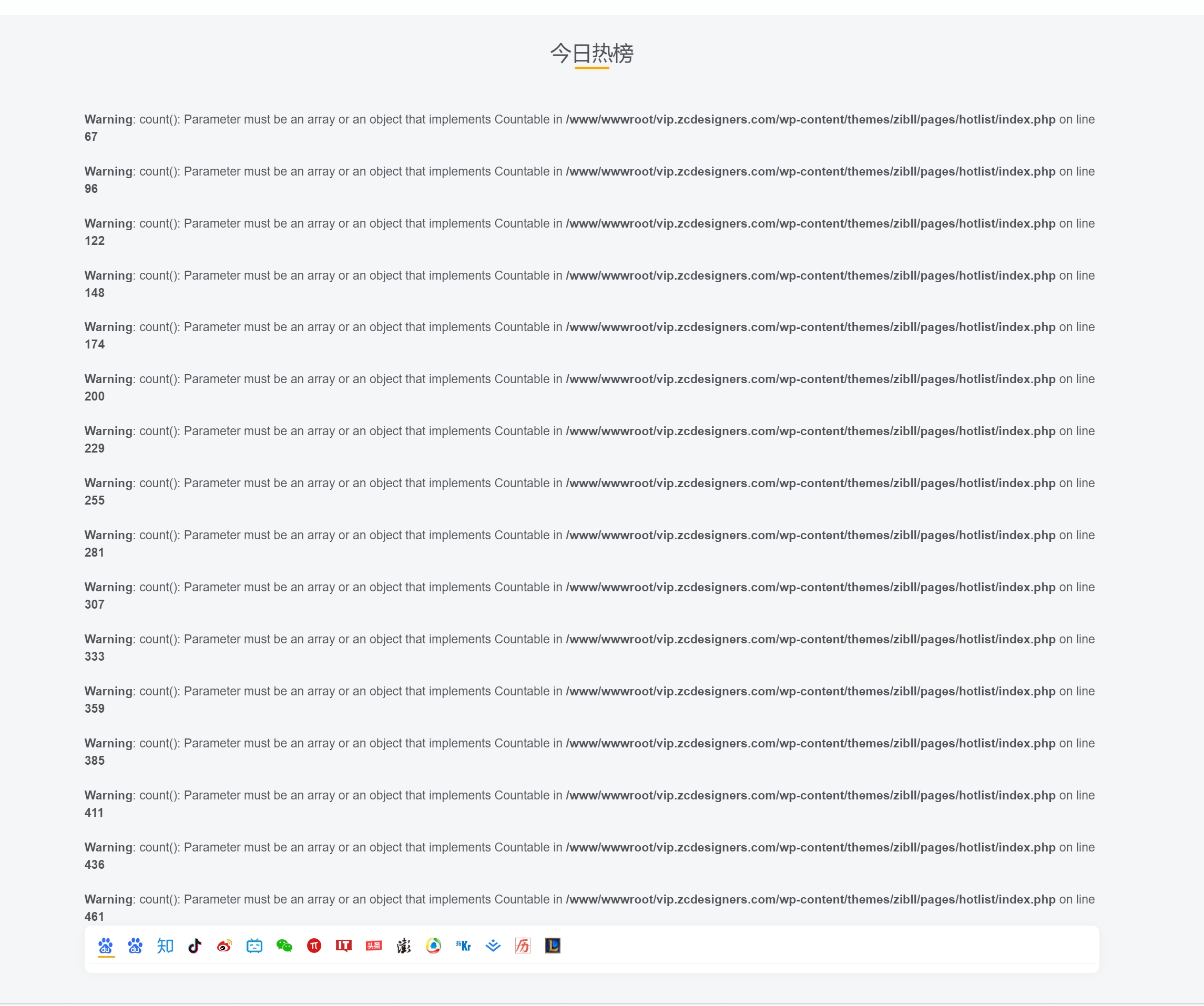
Task: Select the 36Kr hot list icon
Action: tap(463, 945)
